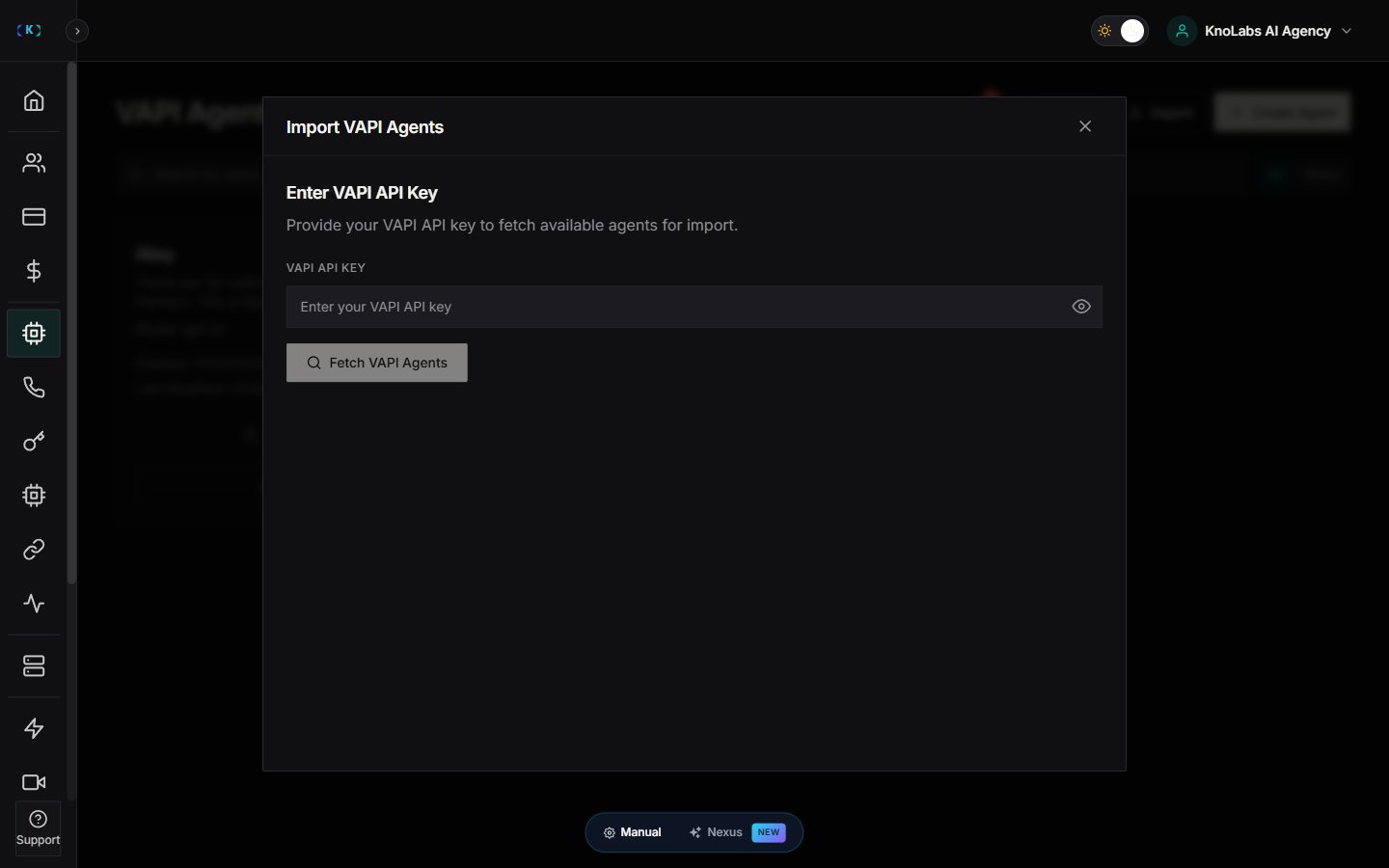The width and height of the screenshot is (1389, 868).
Task: Open the key icon in sidebar
Action: [34, 442]
